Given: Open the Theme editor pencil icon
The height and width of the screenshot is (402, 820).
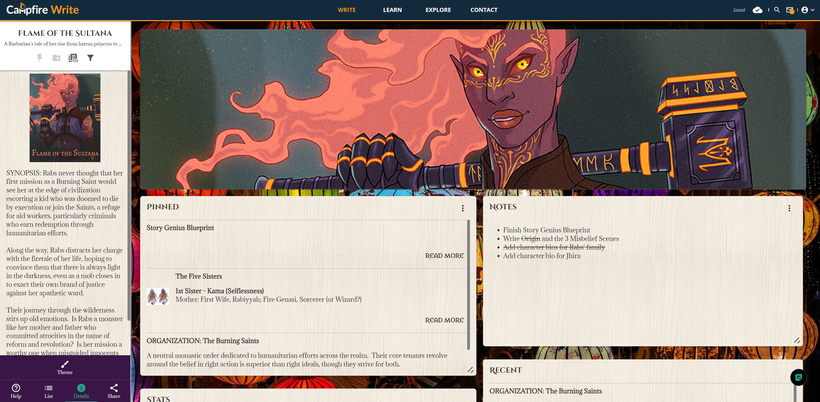Looking at the screenshot, I should click(65, 365).
